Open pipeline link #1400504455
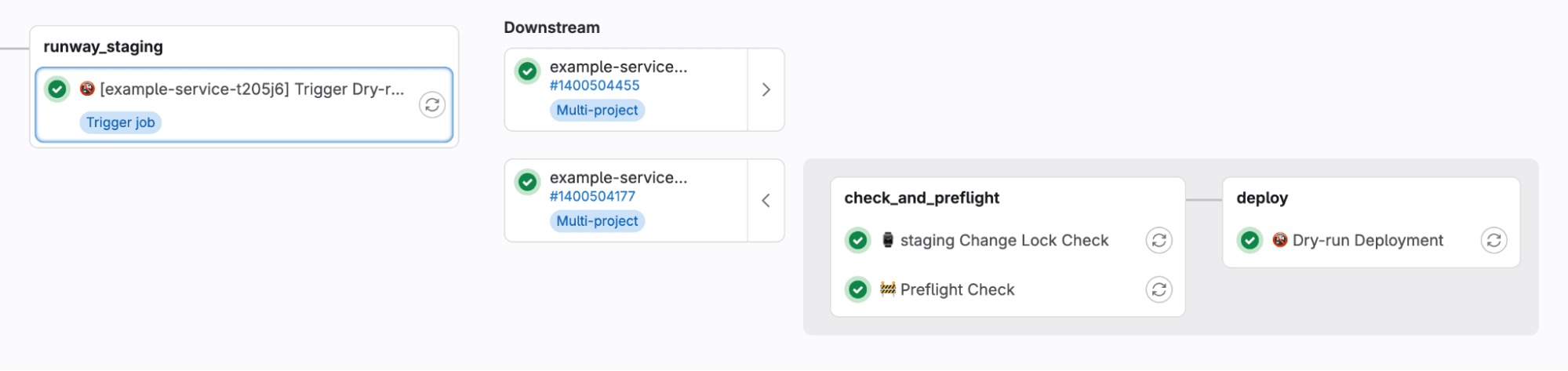This screenshot has height=371, width=1568. click(595, 85)
